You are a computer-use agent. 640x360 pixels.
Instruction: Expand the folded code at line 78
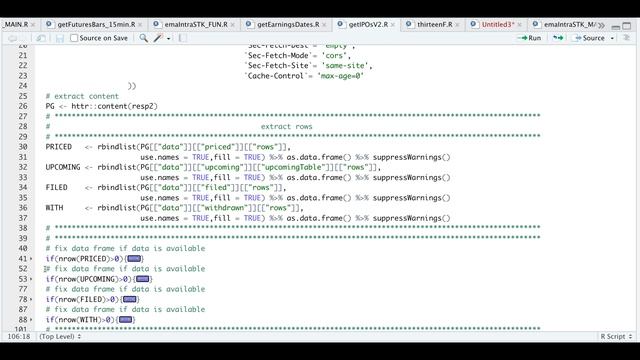point(31,300)
